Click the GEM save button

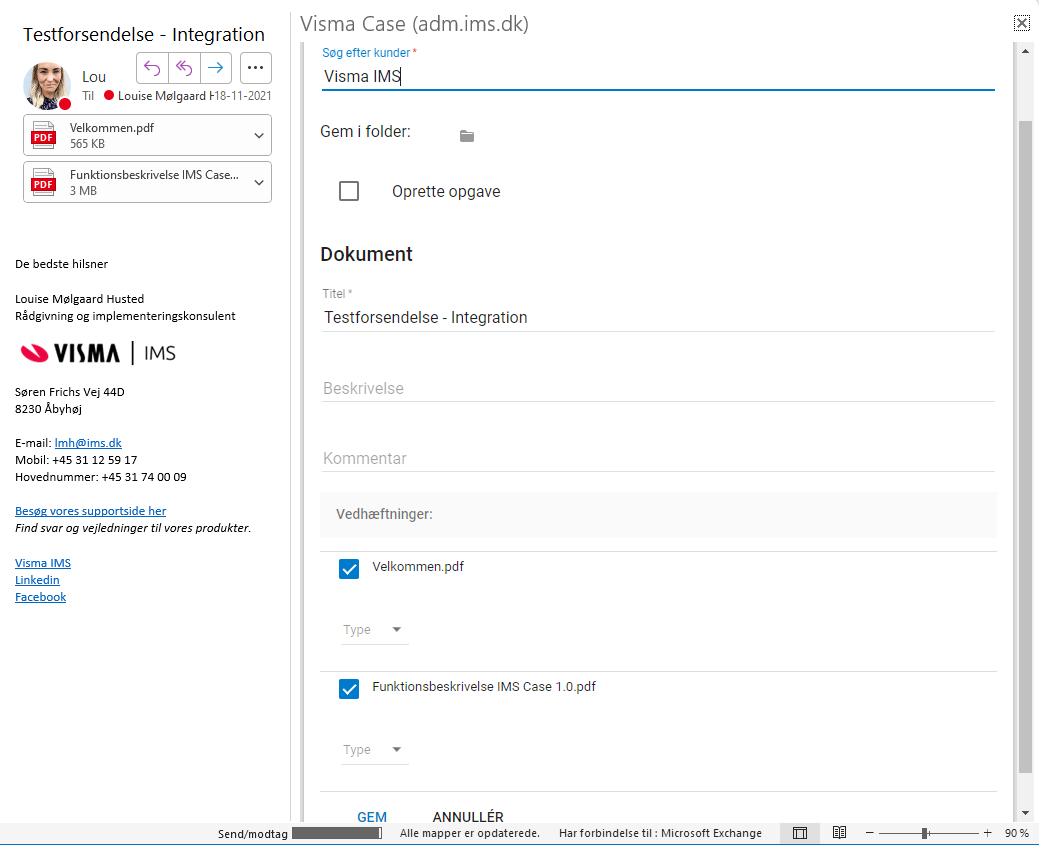click(372, 817)
